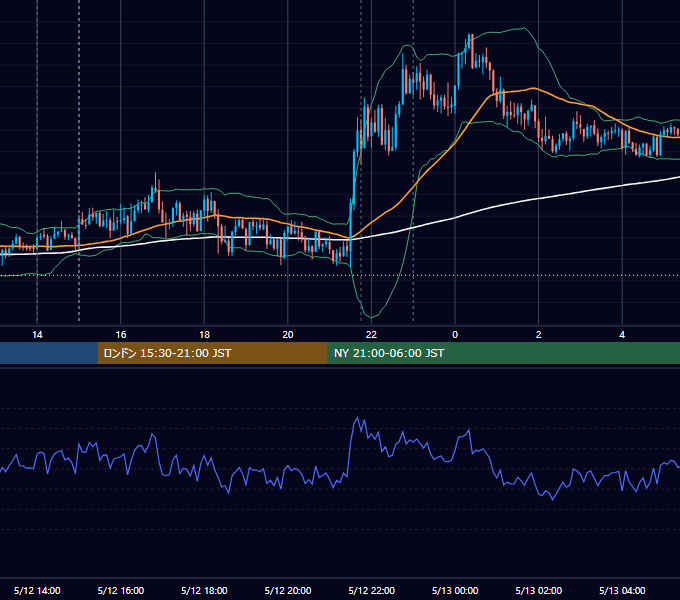Click the 0 hour label on price chart axis
680x600 pixels.
click(x=455, y=335)
